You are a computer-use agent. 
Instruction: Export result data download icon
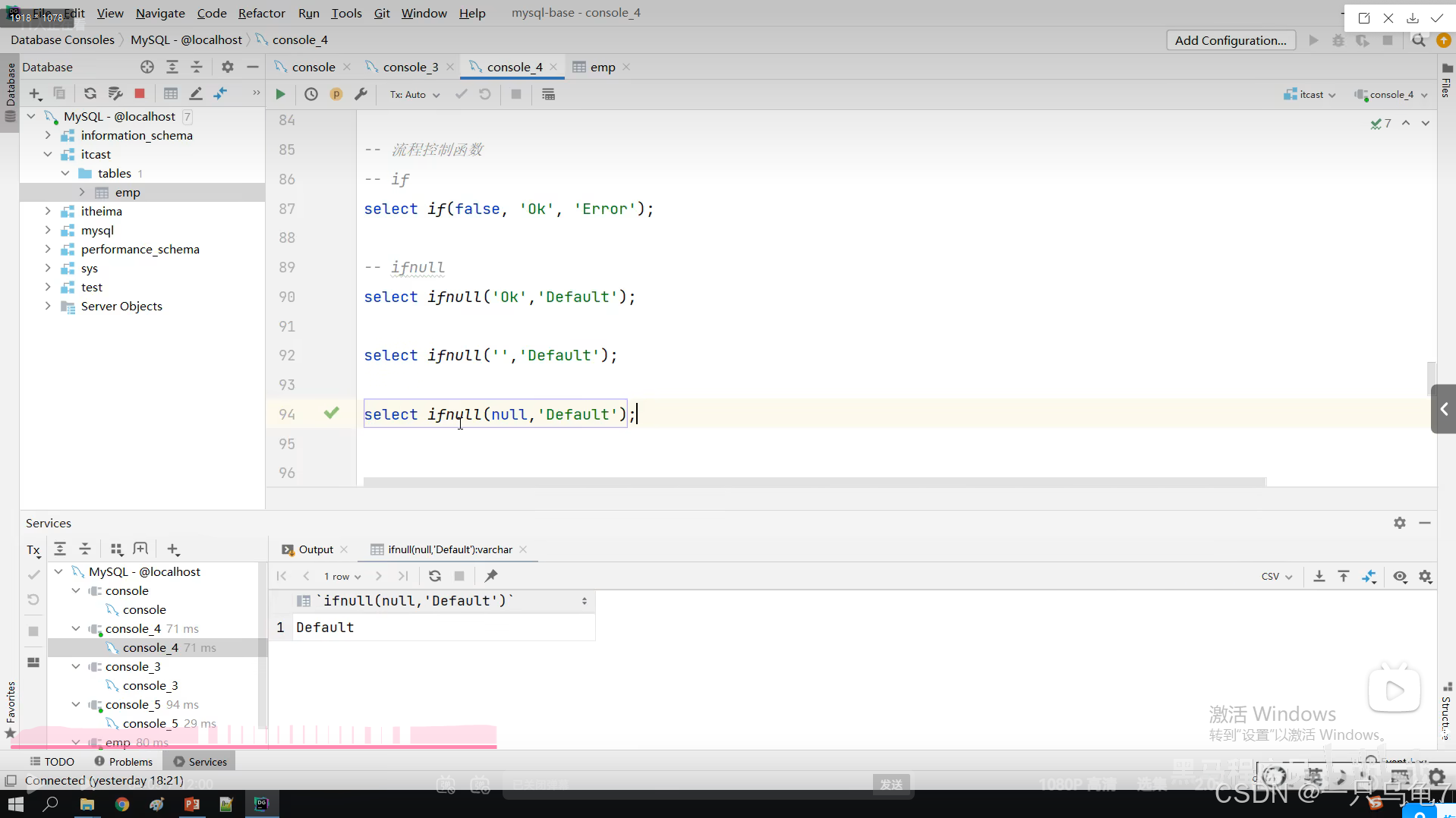(1319, 577)
